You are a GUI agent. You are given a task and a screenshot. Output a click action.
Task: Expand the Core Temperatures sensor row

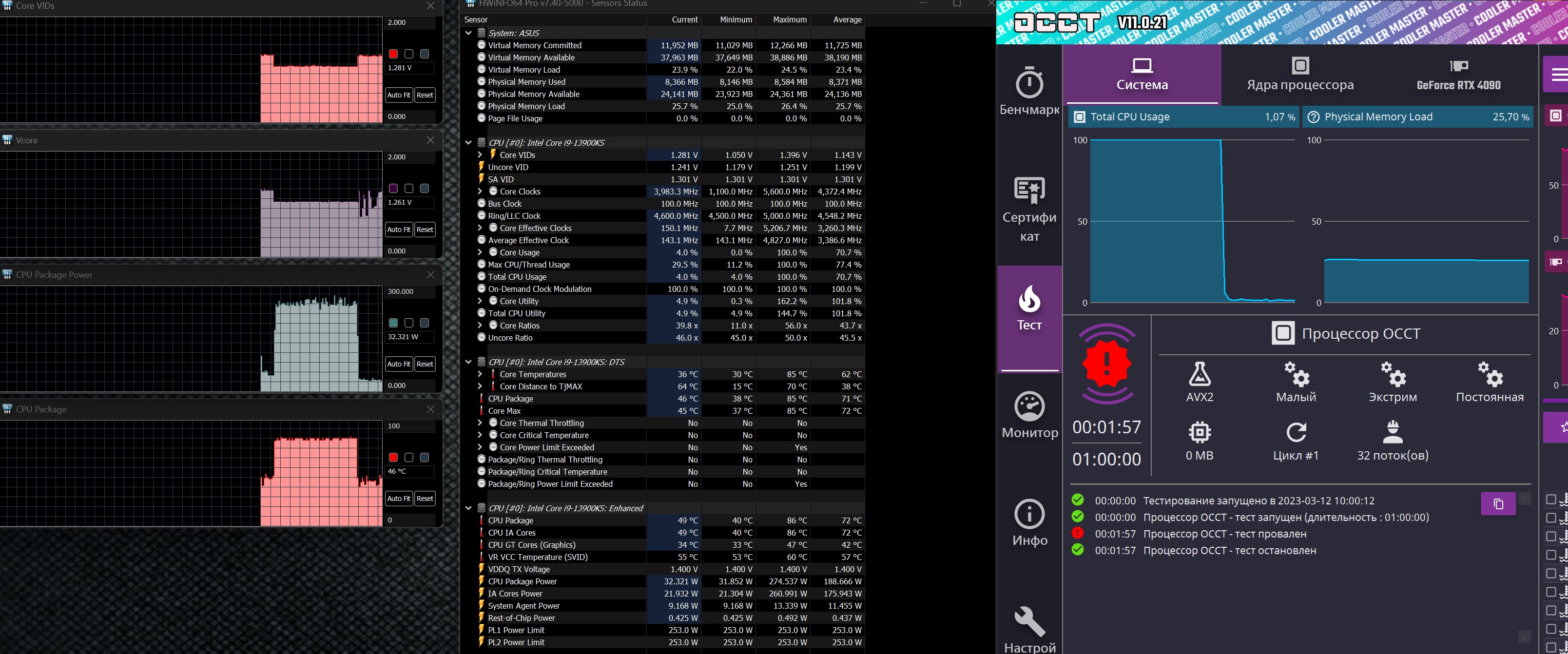[x=480, y=374]
